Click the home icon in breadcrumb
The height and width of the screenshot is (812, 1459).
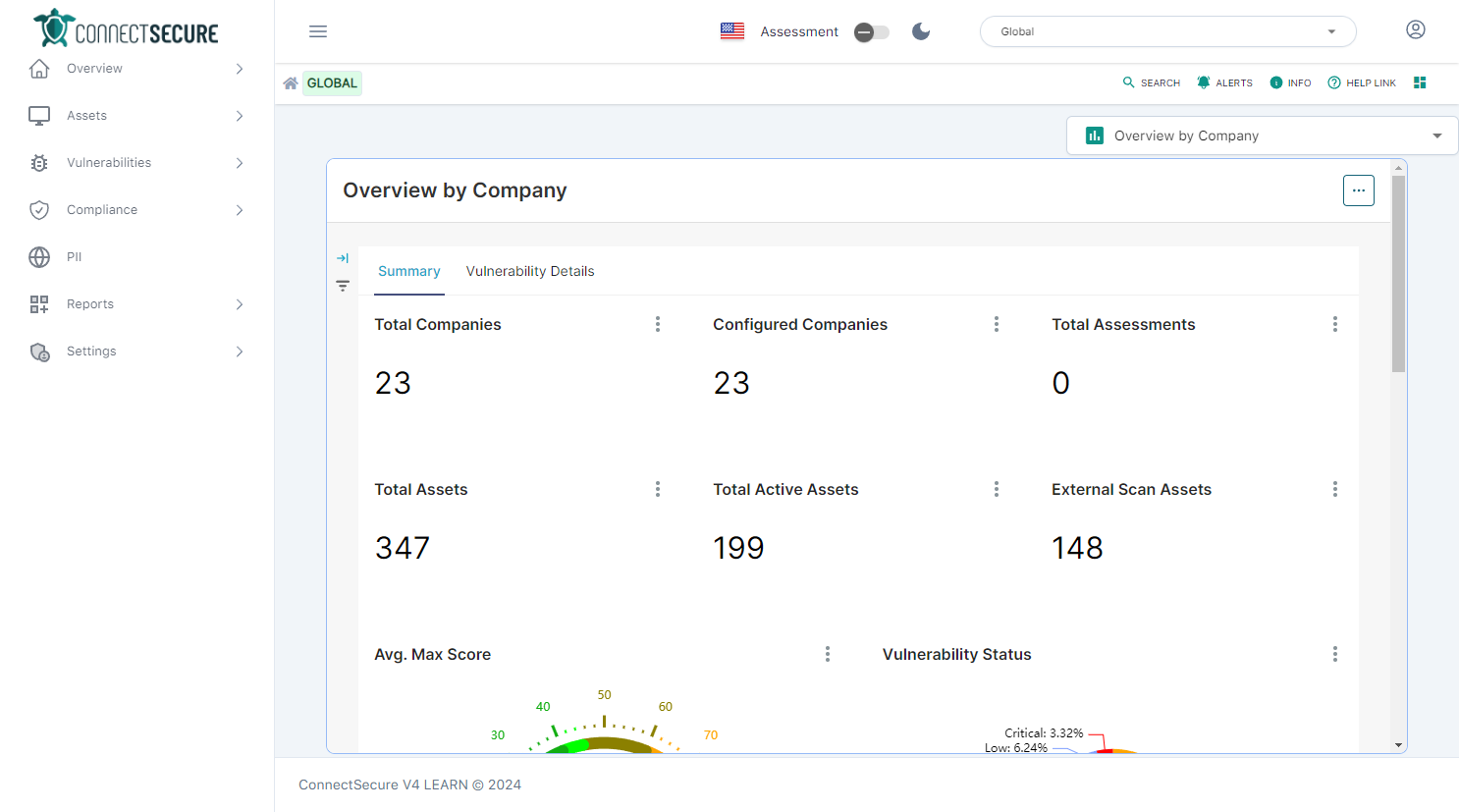tap(291, 83)
